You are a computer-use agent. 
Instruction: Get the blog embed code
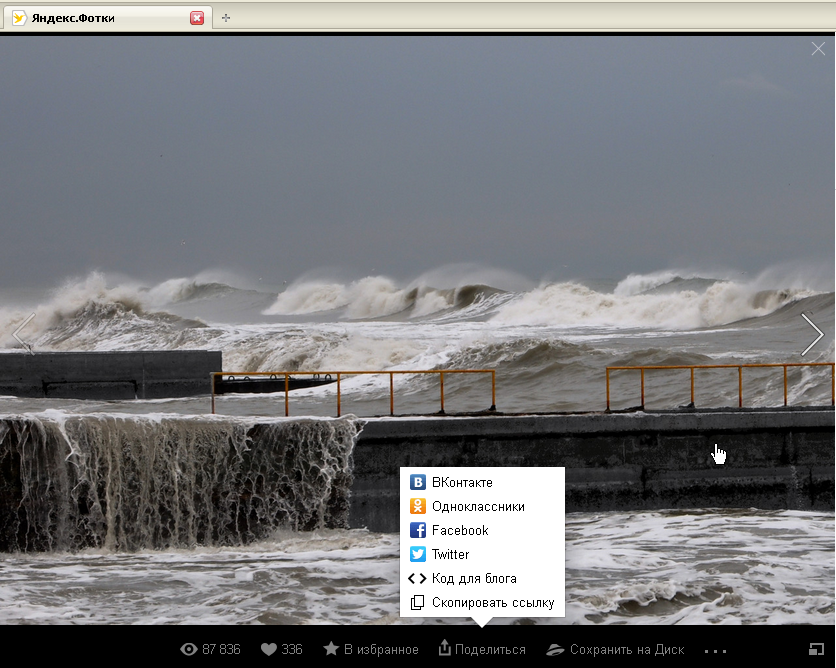(x=473, y=578)
